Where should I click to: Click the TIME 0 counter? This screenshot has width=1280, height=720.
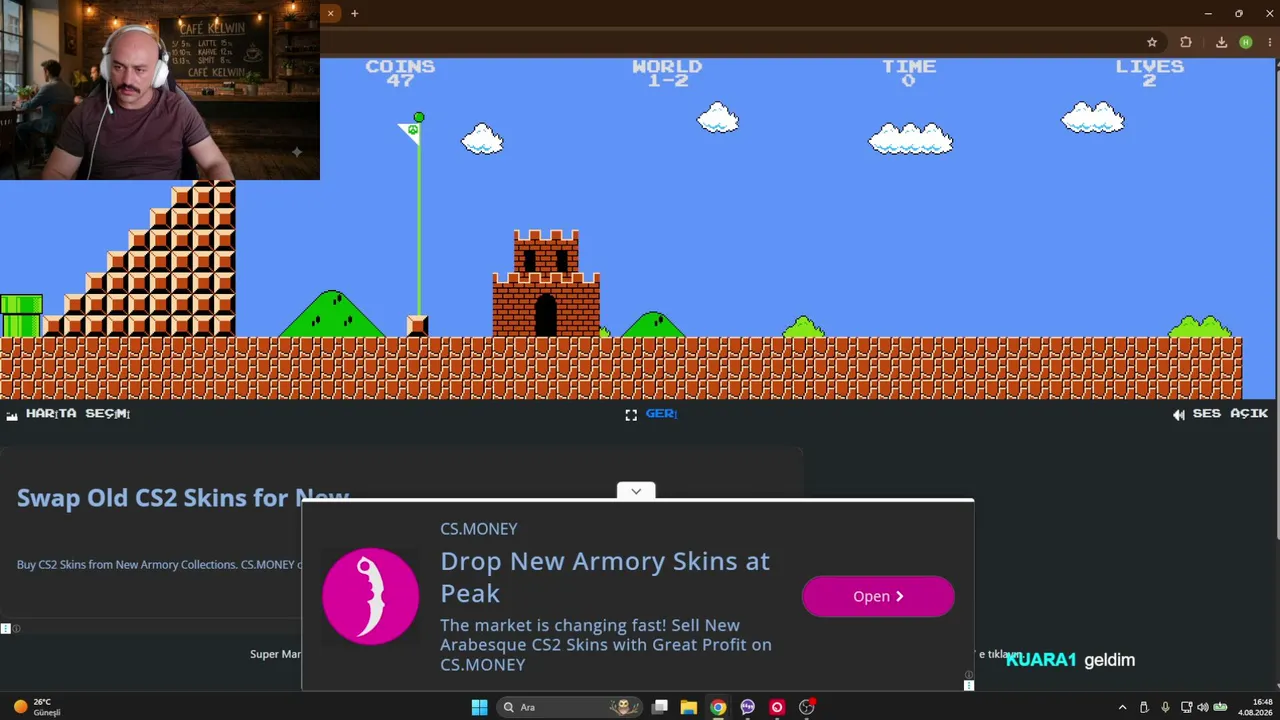tap(909, 73)
